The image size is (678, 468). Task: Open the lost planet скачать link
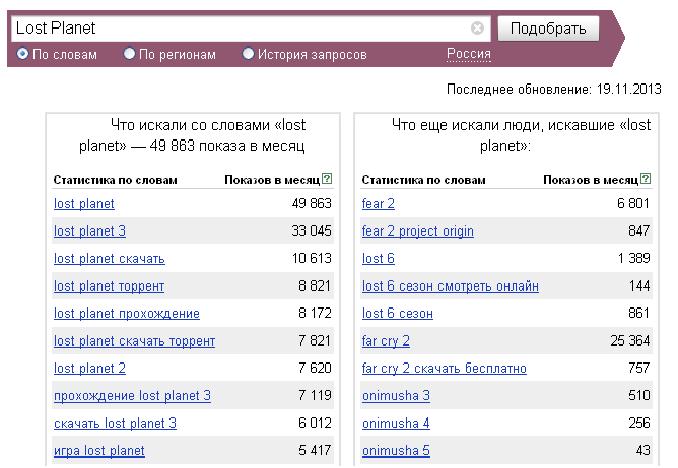(x=109, y=258)
